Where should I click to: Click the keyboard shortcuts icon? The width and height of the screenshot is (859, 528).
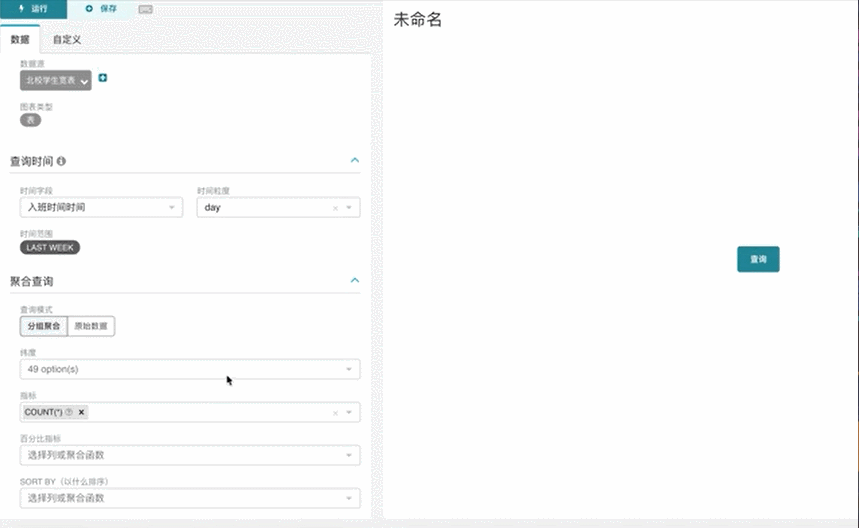tap(145, 9)
